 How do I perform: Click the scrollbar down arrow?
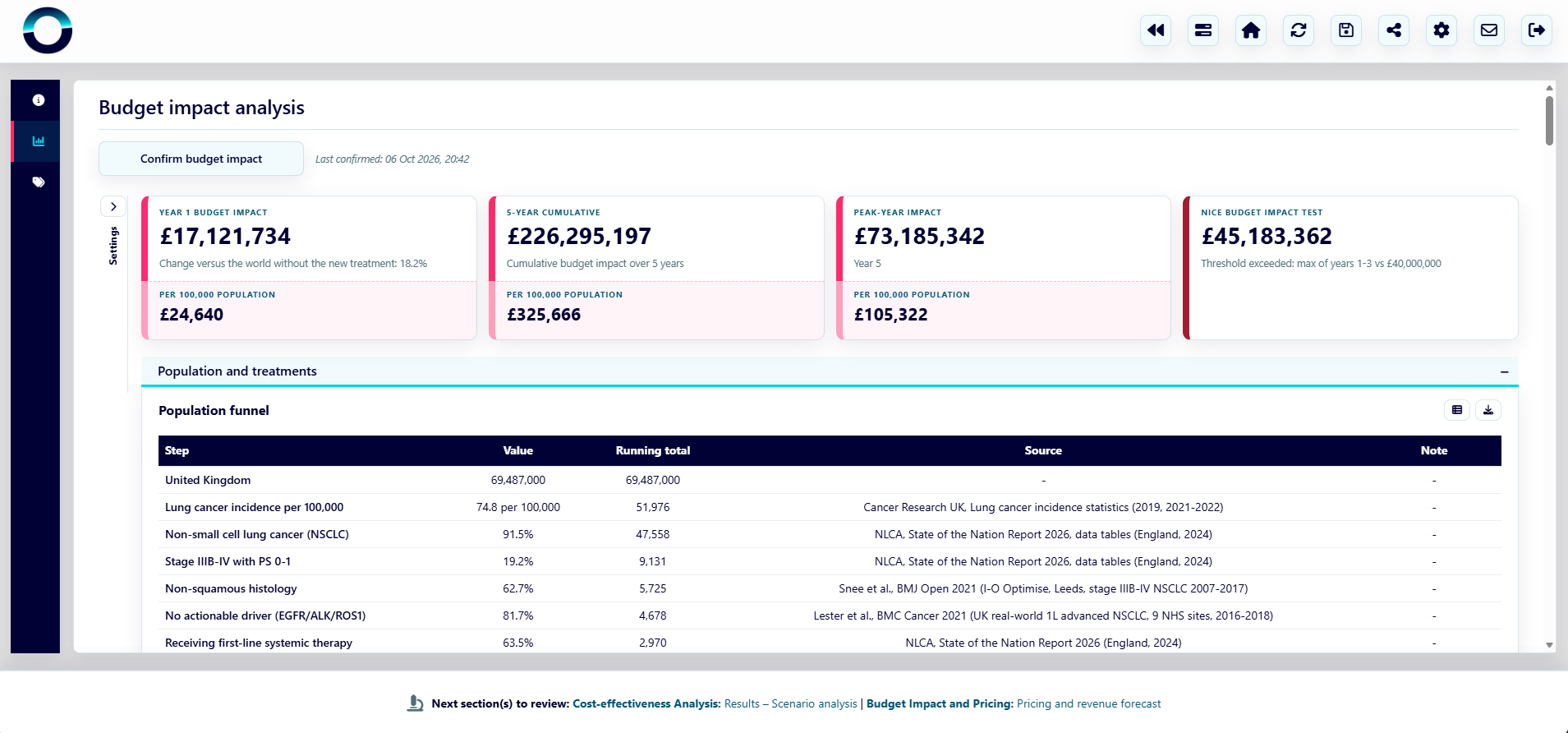(1549, 646)
